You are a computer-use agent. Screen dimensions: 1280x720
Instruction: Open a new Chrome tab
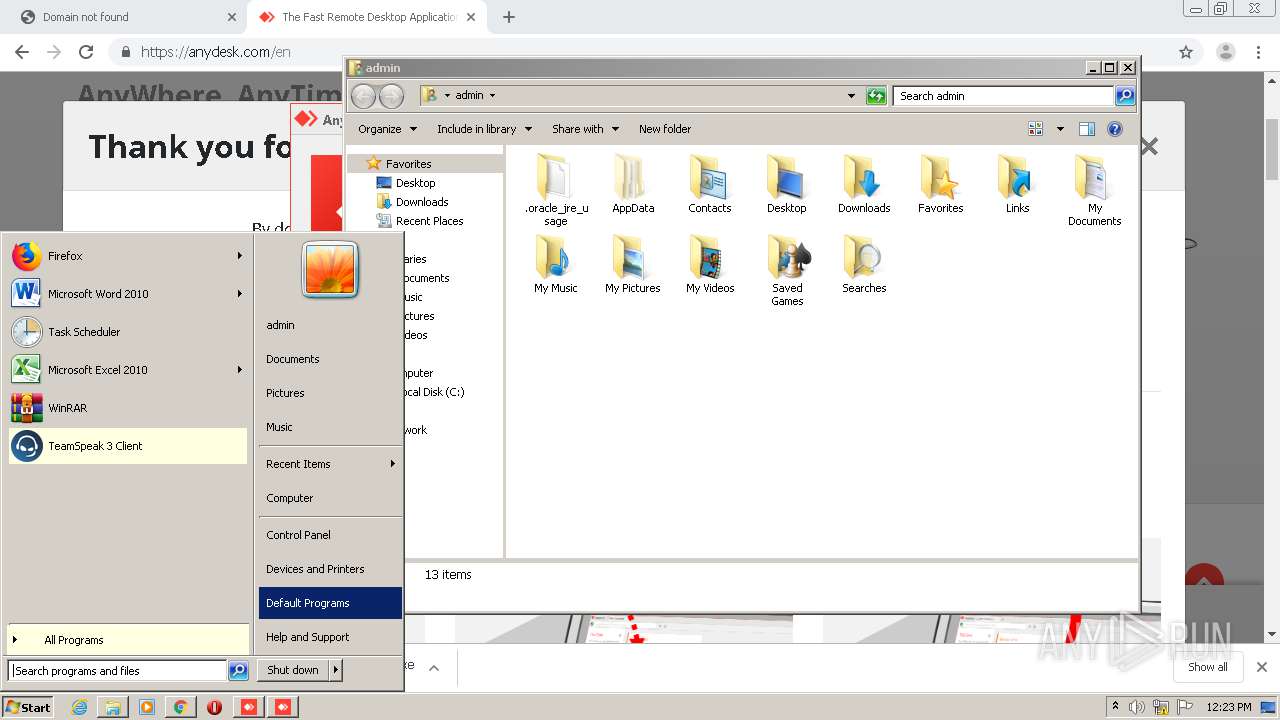508,17
